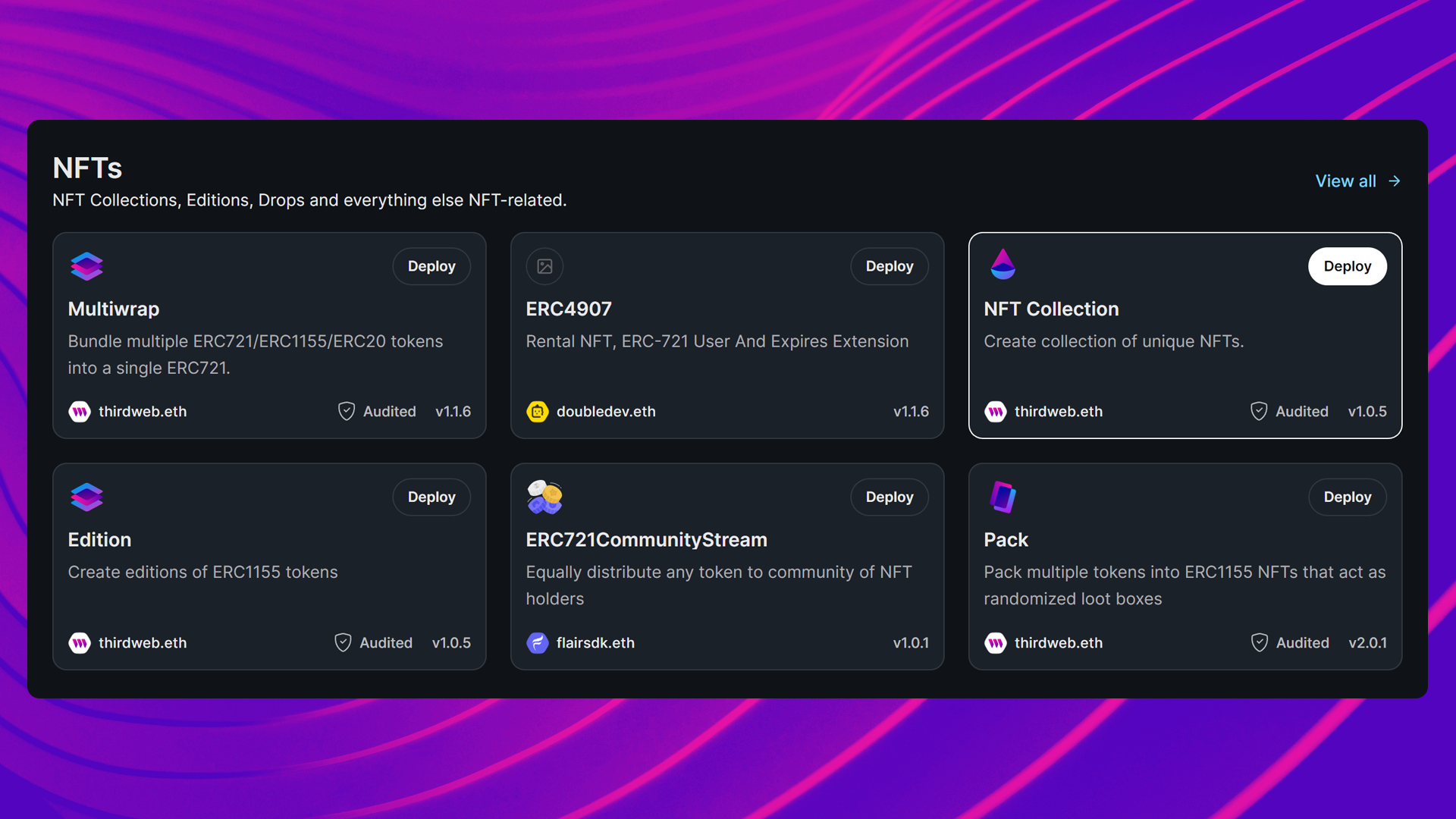Image resolution: width=1456 pixels, height=819 pixels.
Task: Deploy the Pack contract
Action: (x=1348, y=496)
